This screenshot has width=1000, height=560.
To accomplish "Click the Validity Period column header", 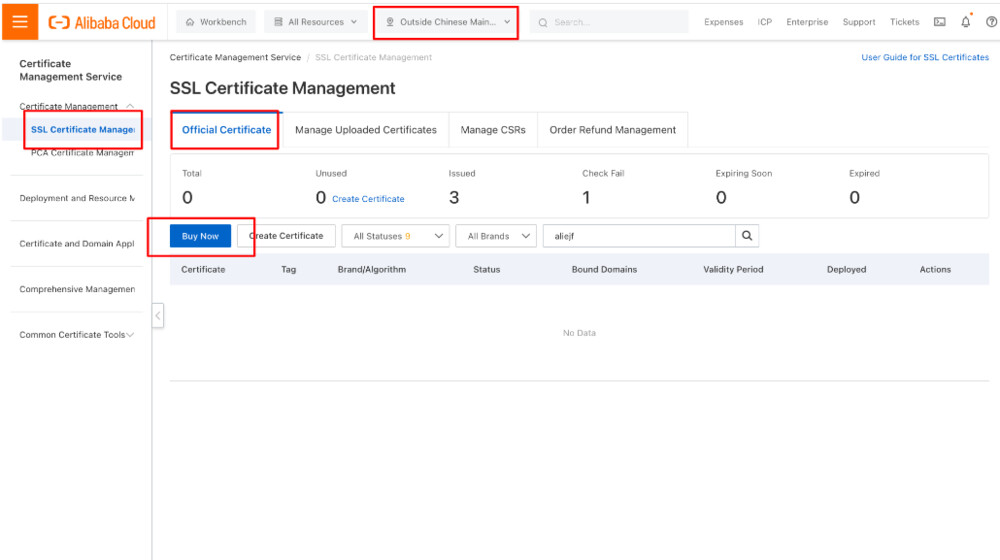I will coord(733,269).
